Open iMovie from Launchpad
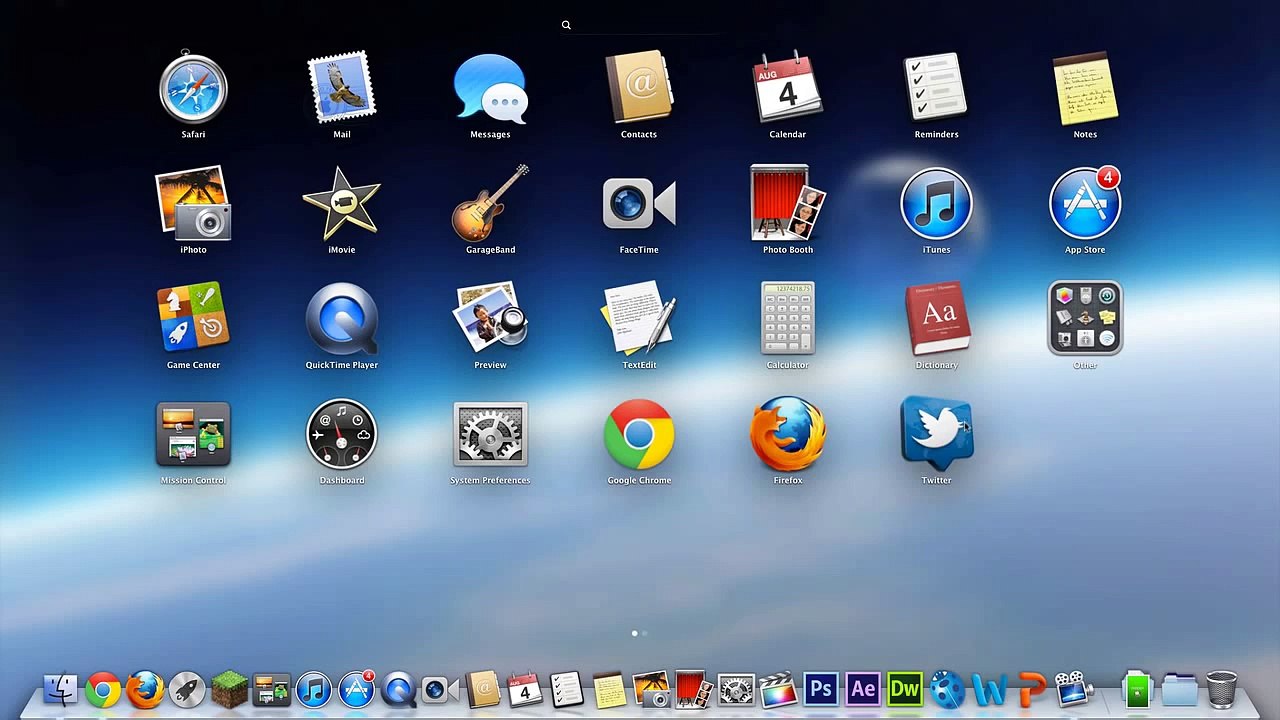Viewport: 1280px width, 720px height. point(342,204)
